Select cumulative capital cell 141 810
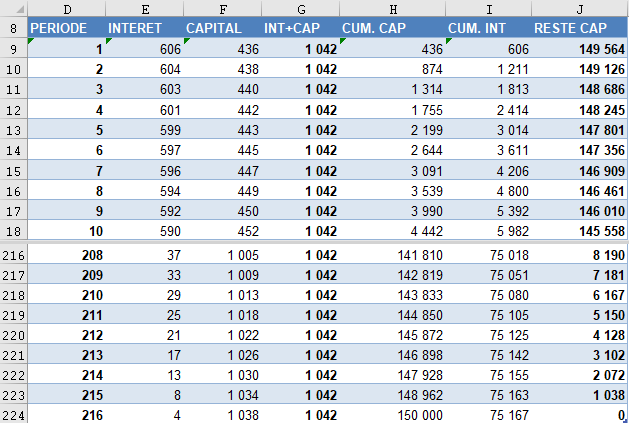629x423 pixels. (x=392, y=255)
